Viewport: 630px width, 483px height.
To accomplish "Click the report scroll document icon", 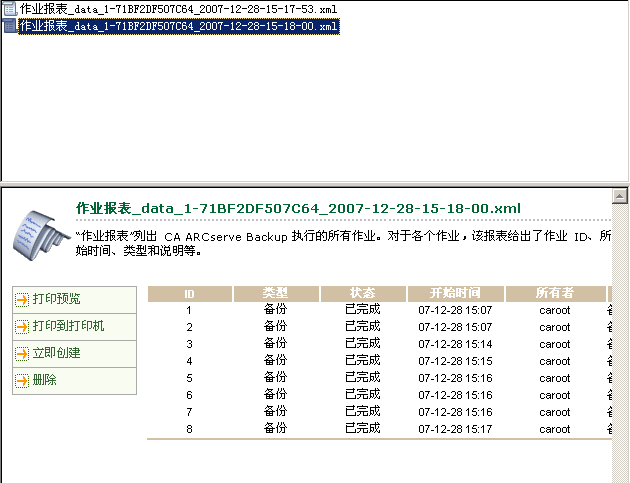I will [41, 235].
